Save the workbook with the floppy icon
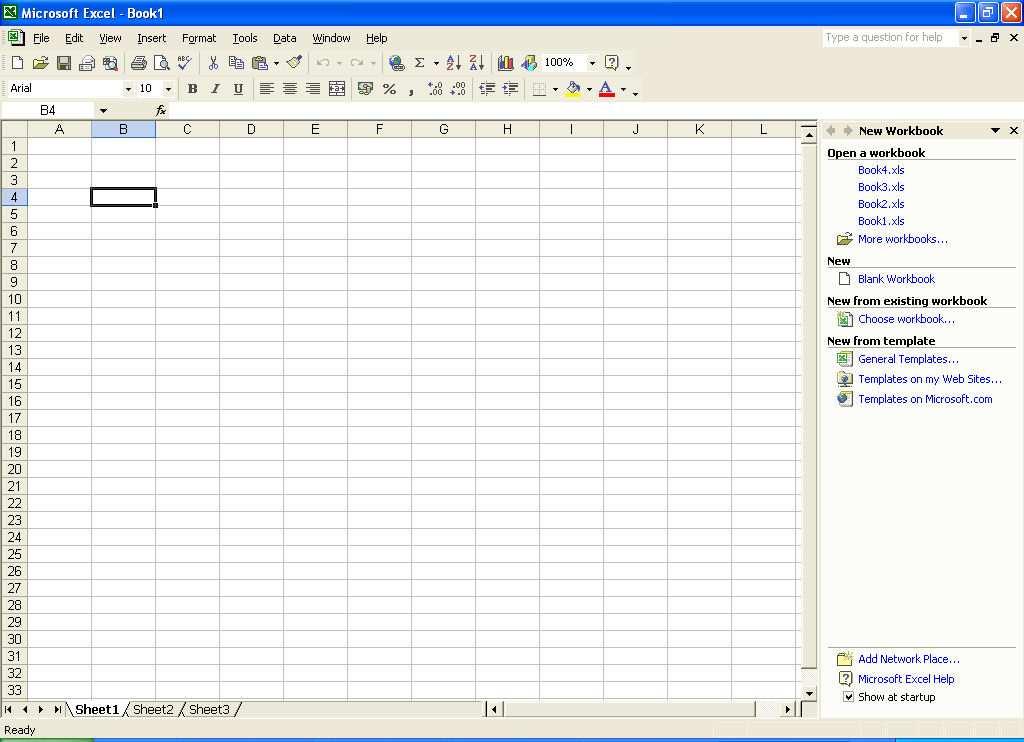Image resolution: width=1024 pixels, height=742 pixels. click(x=63, y=63)
